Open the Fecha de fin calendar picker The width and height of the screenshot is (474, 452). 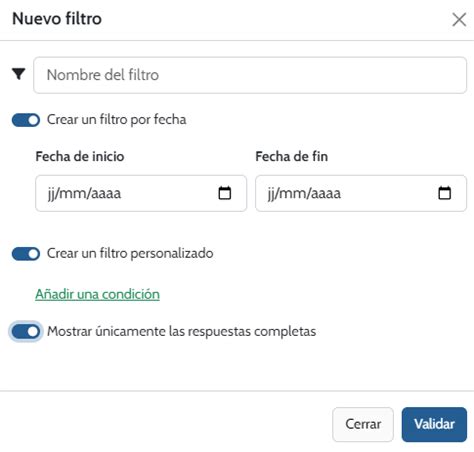point(444,193)
